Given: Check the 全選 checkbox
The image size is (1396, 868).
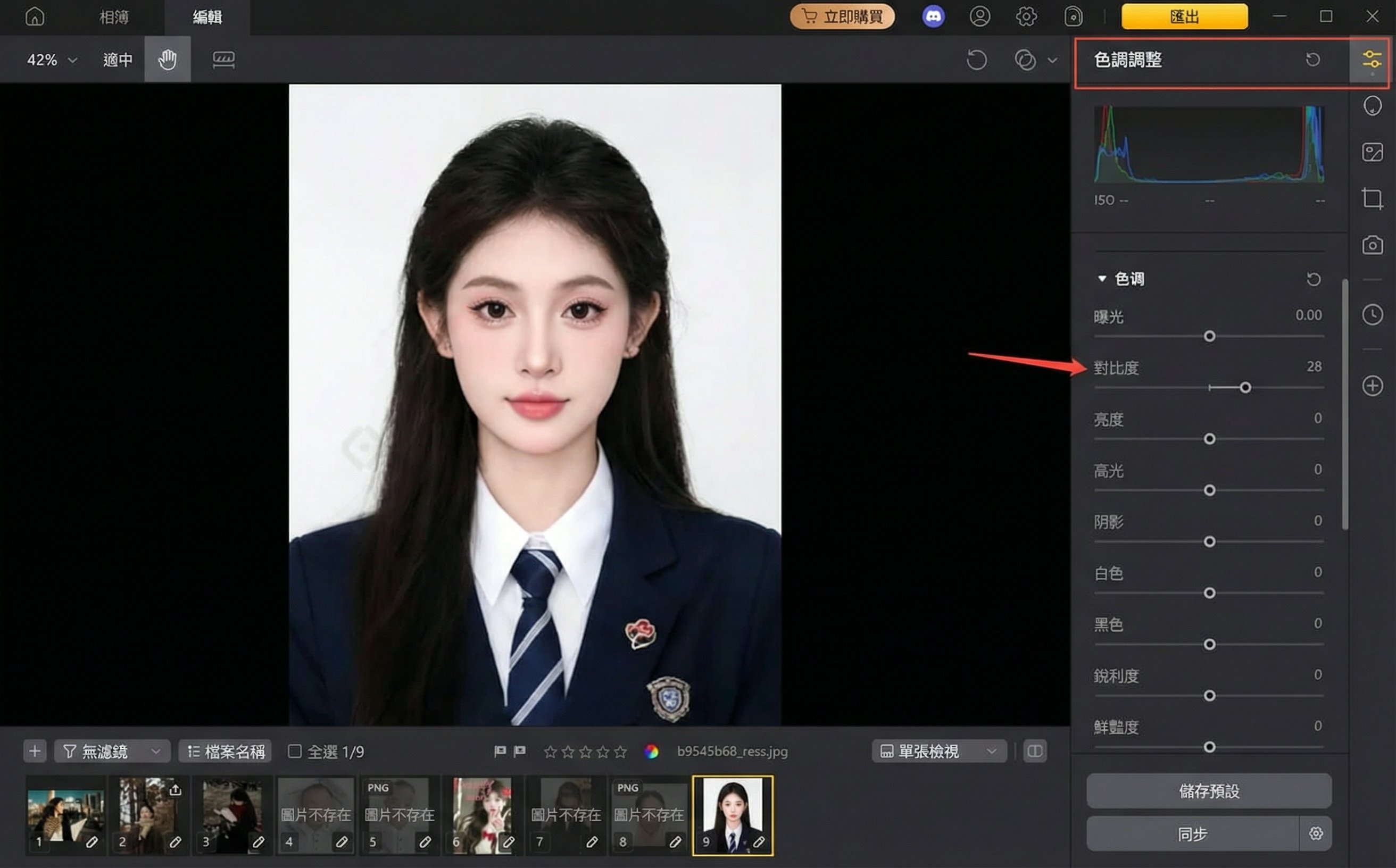Looking at the screenshot, I should pyautogui.click(x=295, y=751).
